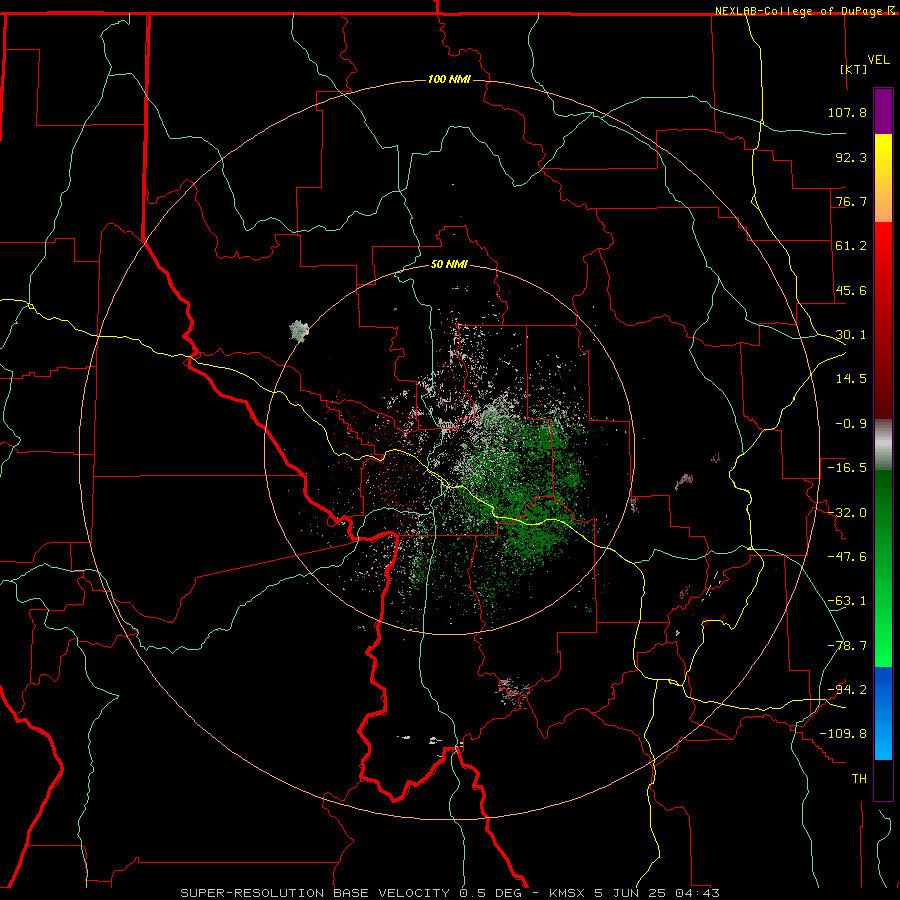The image size is (900, 900).
Task: Pick the dark TH segment of the velocity scale
Action: [x=883, y=779]
